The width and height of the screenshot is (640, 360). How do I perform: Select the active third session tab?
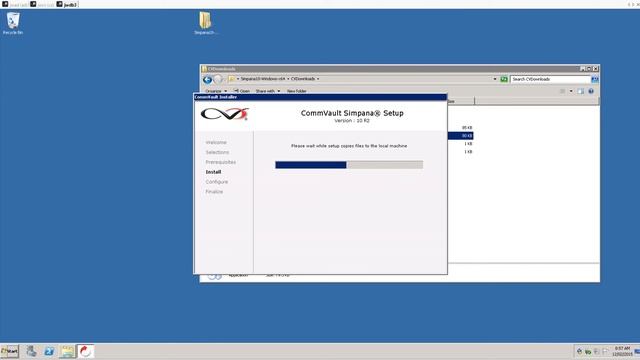67,4
